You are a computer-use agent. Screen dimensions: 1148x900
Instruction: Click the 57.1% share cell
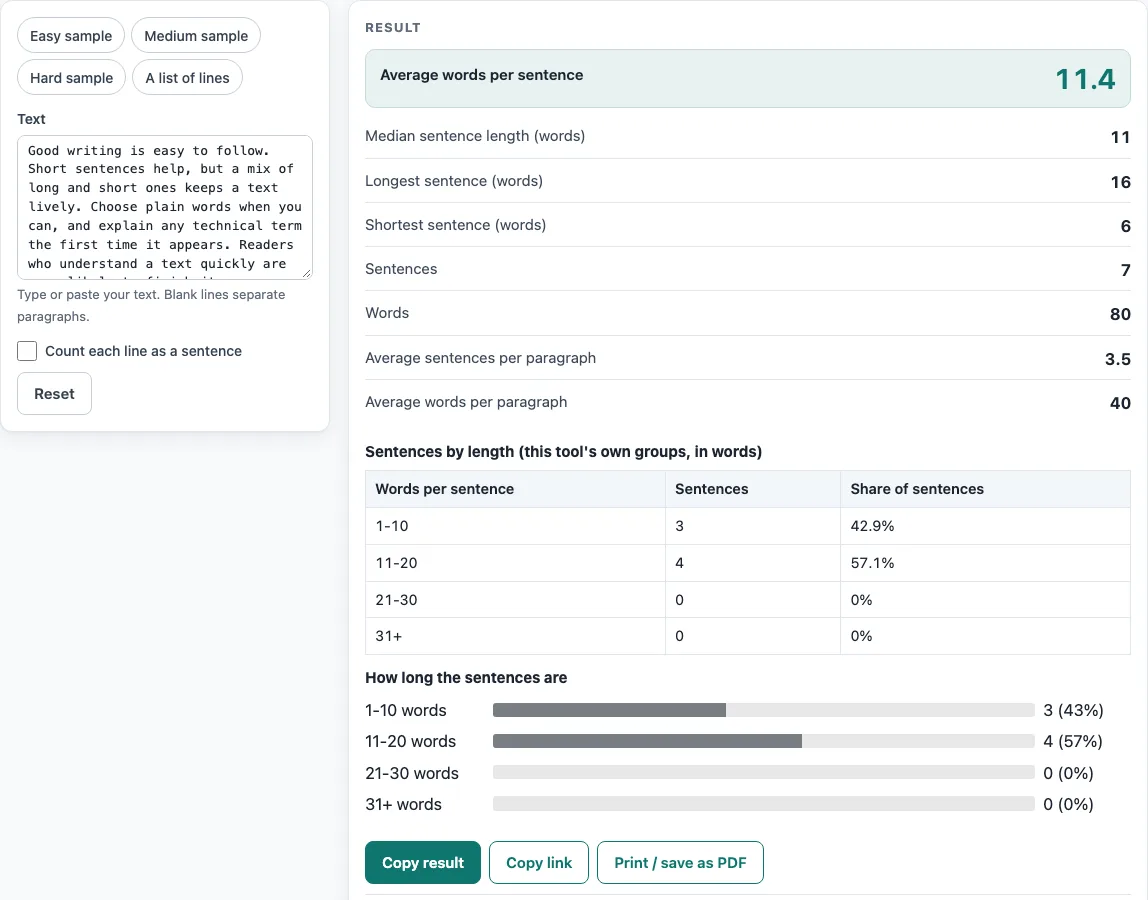click(985, 563)
